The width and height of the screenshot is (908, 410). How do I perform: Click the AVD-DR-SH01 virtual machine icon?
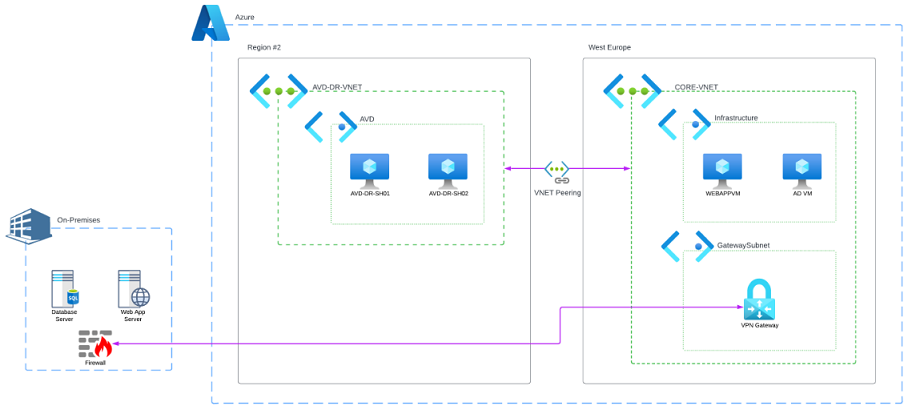click(x=369, y=169)
